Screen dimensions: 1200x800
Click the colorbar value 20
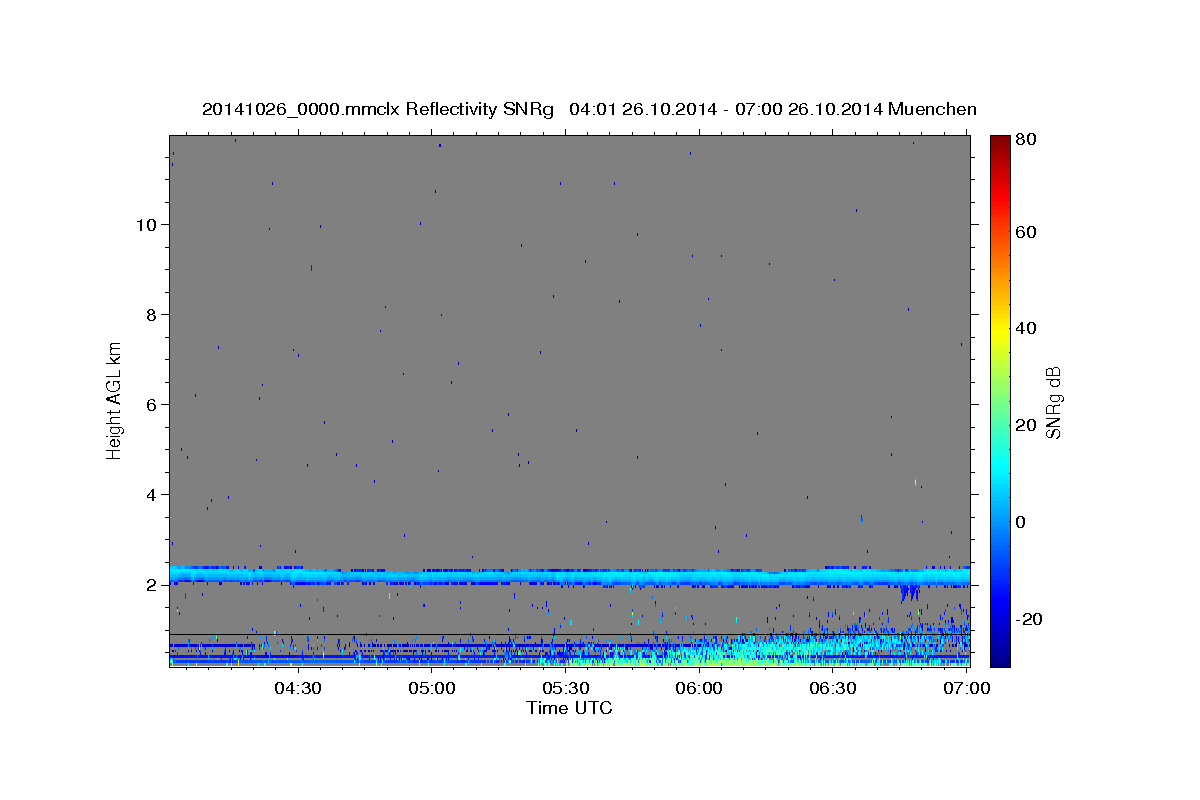[1026, 425]
